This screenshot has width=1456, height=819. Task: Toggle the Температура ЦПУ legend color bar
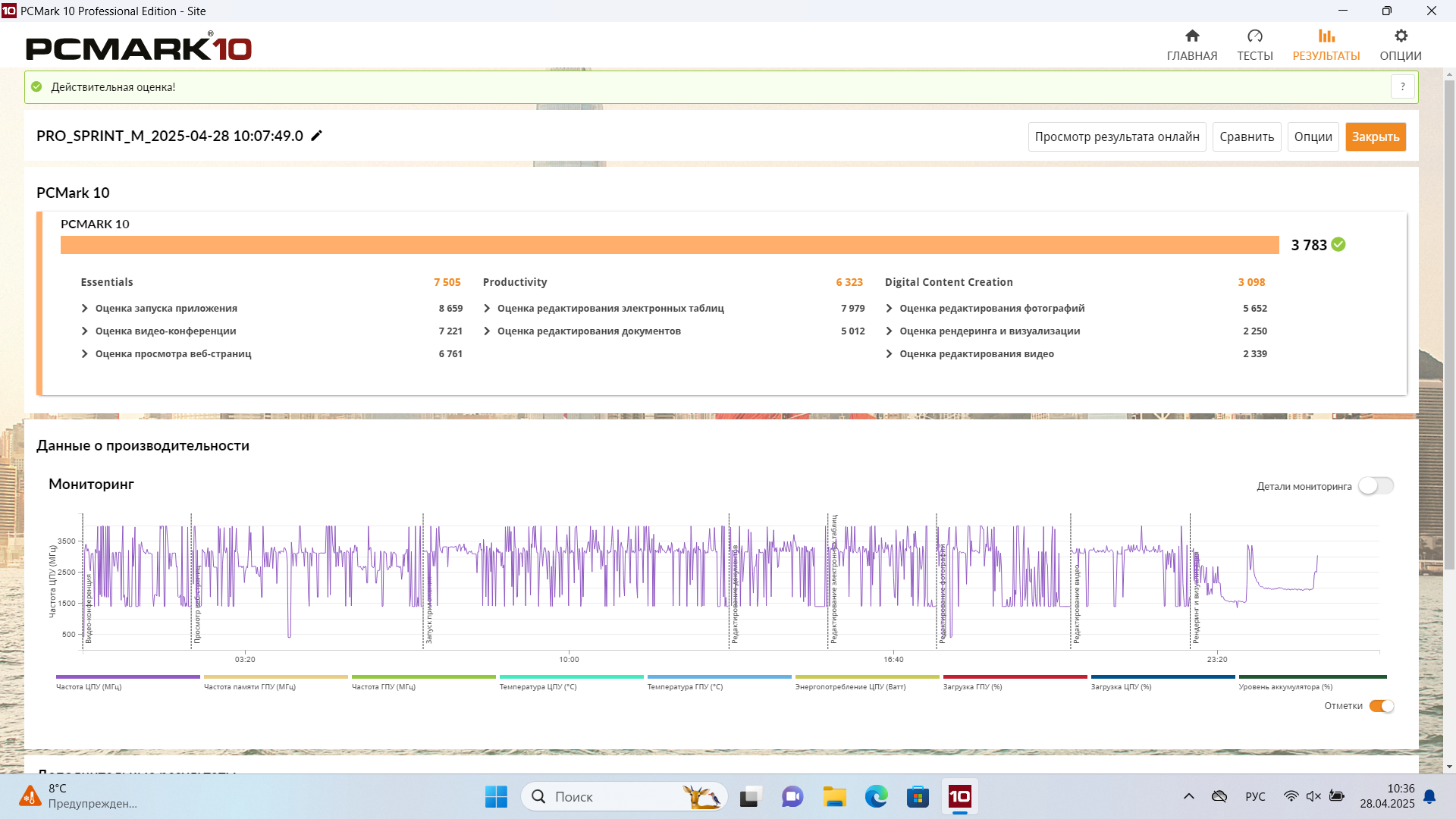(571, 676)
